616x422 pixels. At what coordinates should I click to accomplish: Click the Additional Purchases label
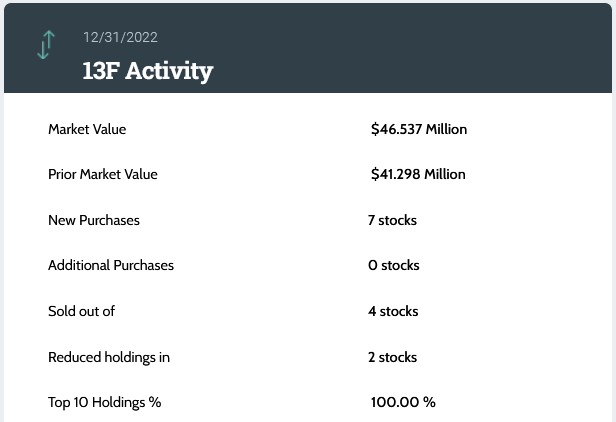111,265
